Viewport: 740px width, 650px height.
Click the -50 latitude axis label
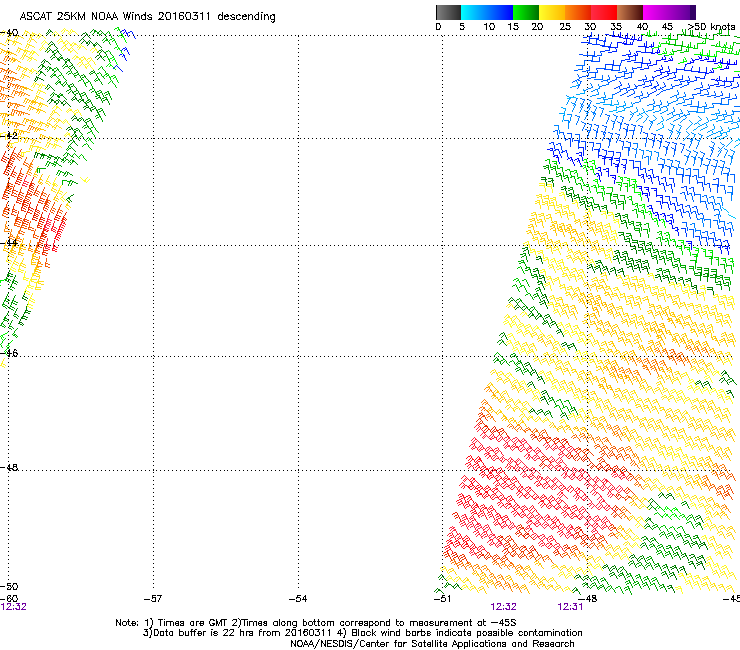pos(9,586)
